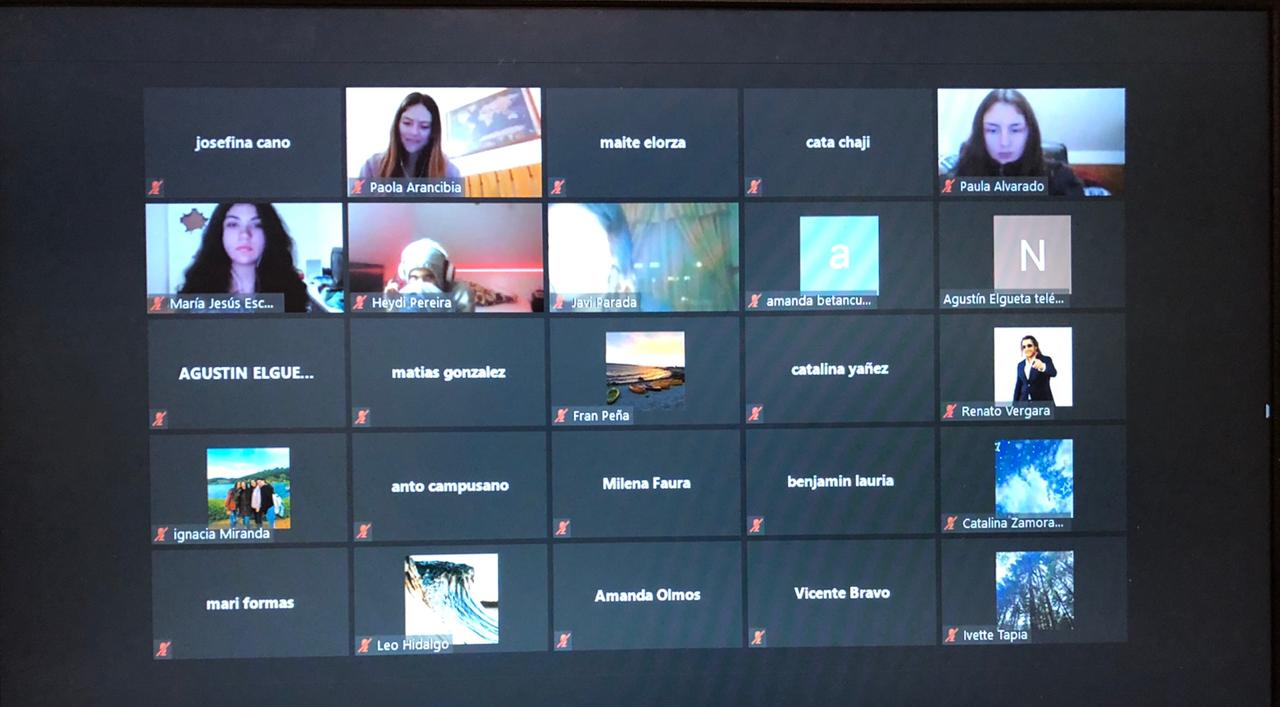Select Paola Arancibia's video feed
The width and height of the screenshot is (1280, 707).
tap(443, 135)
